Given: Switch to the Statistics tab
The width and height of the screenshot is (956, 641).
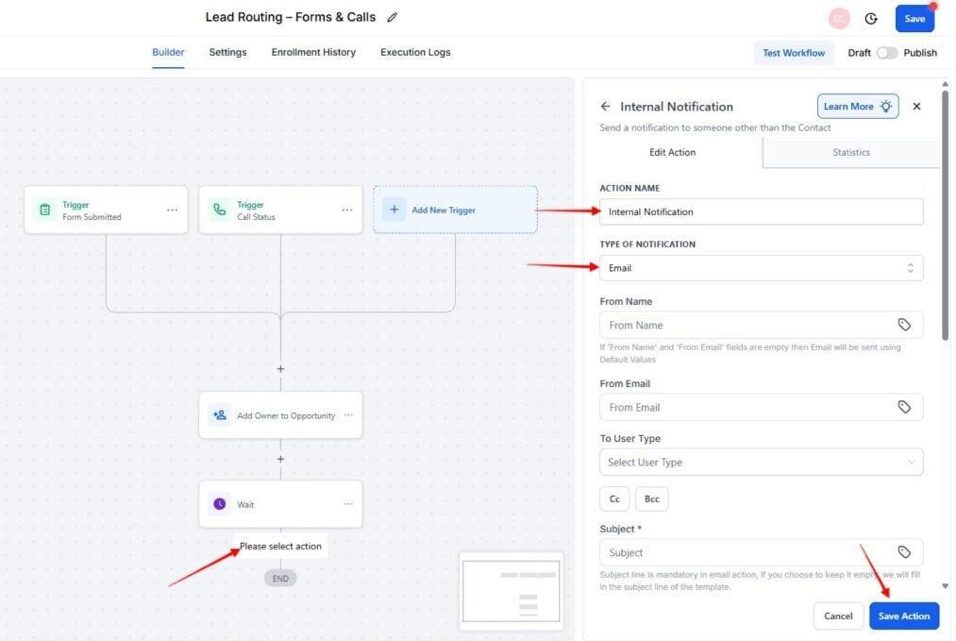Looking at the screenshot, I should [851, 153].
